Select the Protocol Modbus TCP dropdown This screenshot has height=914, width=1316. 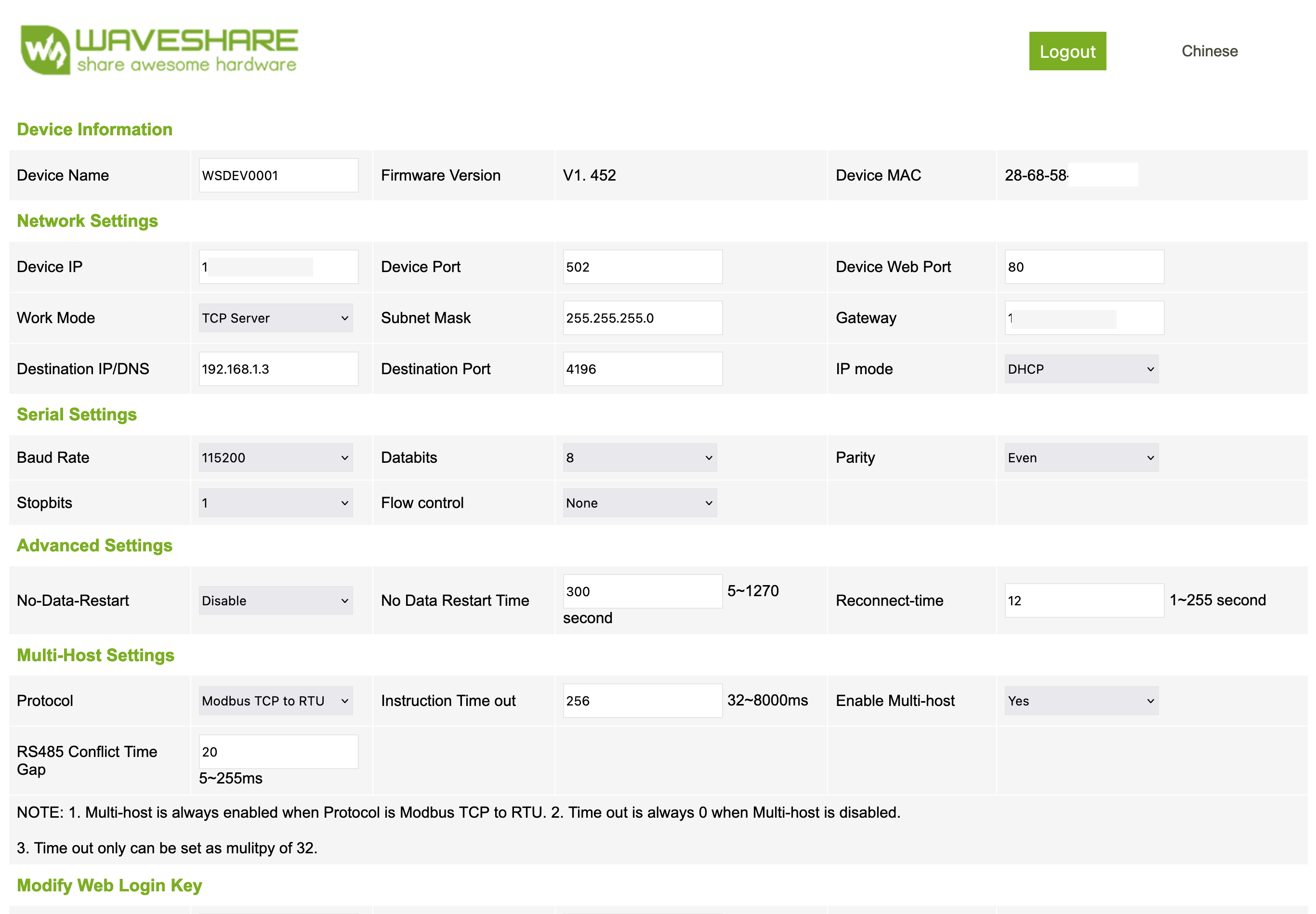click(275, 701)
